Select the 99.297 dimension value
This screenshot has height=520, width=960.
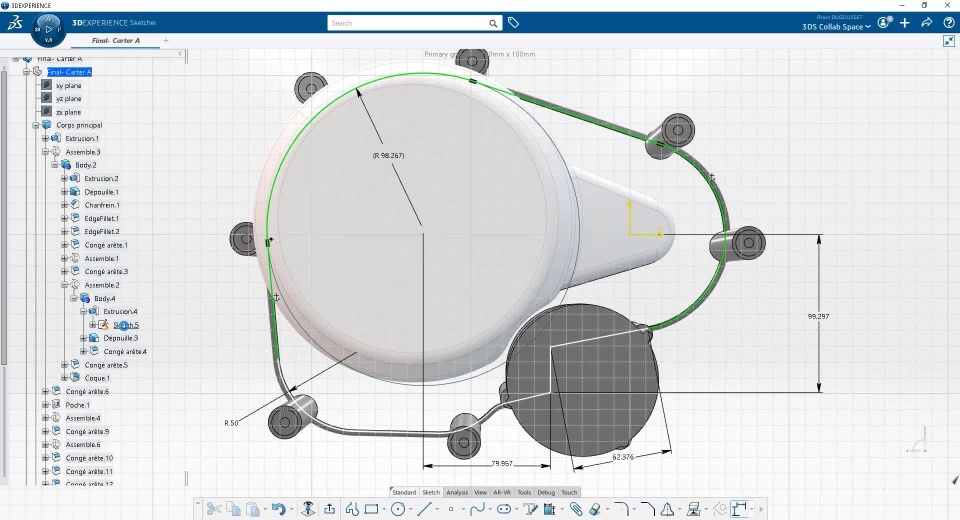[x=819, y=316]
